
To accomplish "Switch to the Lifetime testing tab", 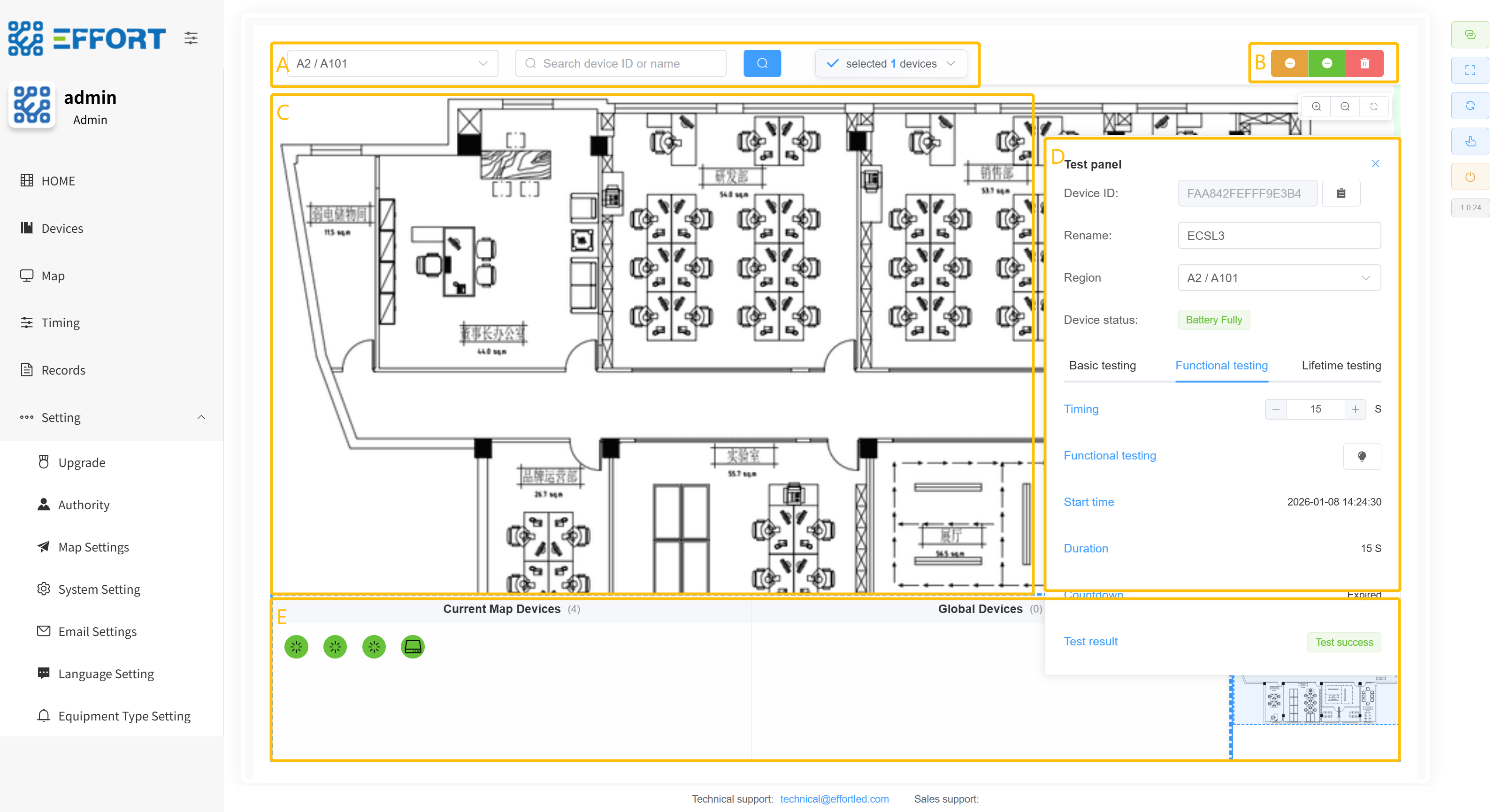I will pos(1341,366).
